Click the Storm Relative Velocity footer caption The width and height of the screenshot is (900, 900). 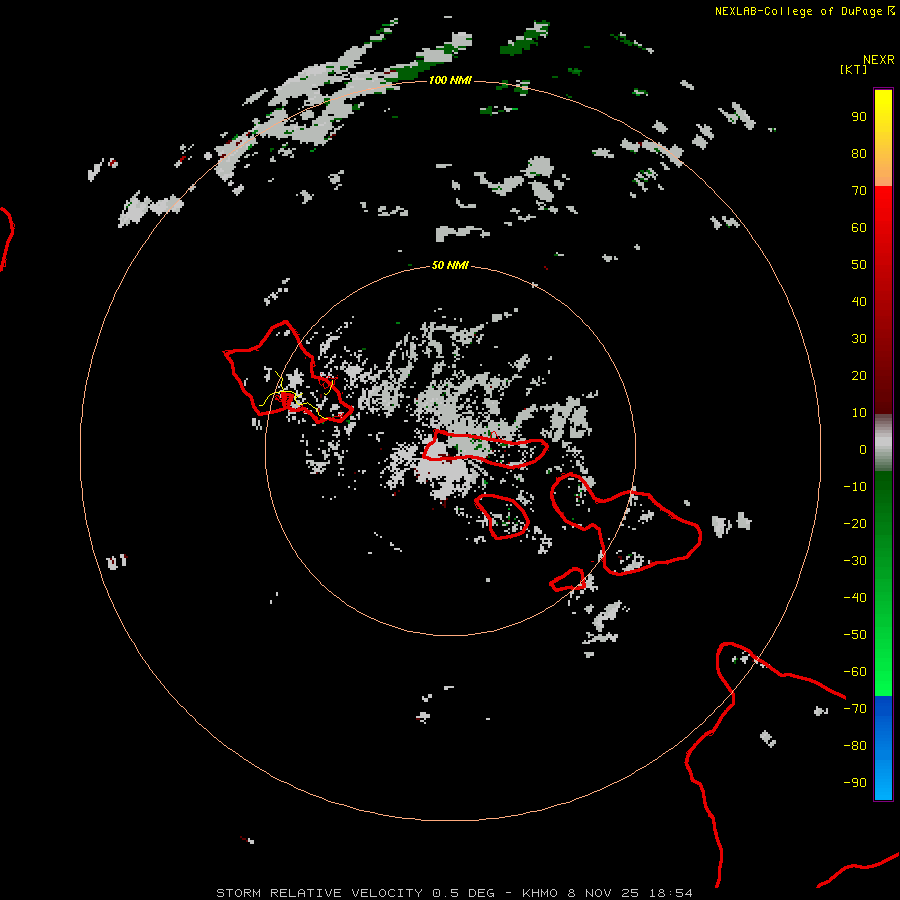(x=454, y=893)
